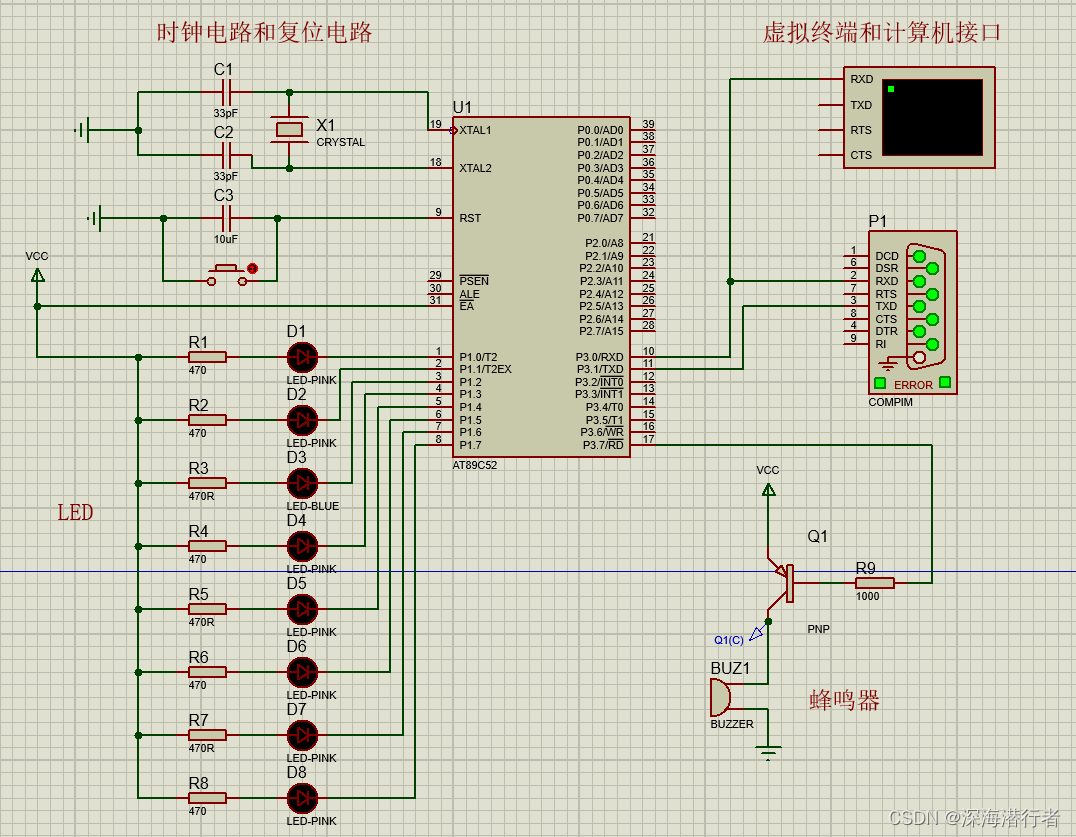Image resolution: width=1076 pixels, height=837 pixels.
Task: Click the CRYSTAL oscillator X1
Action: (288, 130)
